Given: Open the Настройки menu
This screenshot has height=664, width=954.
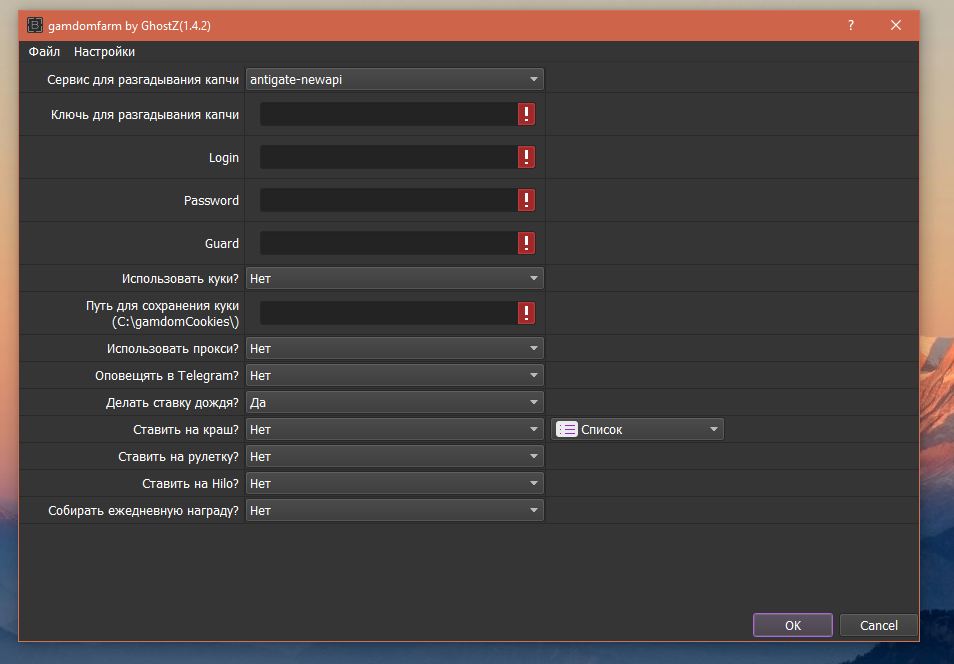Looking at the screenshot, I should tap(105, 52).
